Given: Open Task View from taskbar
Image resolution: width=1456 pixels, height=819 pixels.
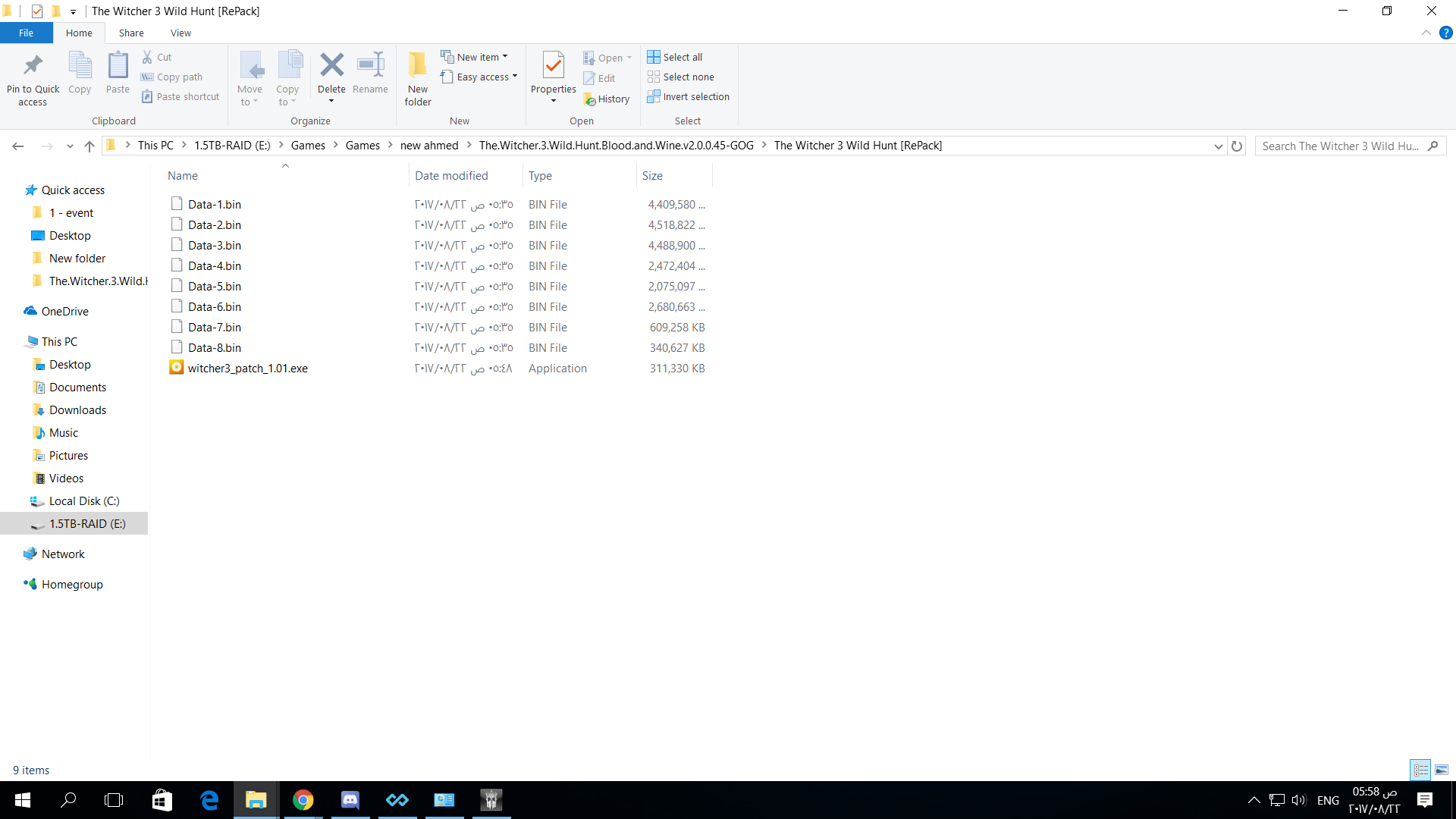Looking at the screenshot, I should (114, 800).
